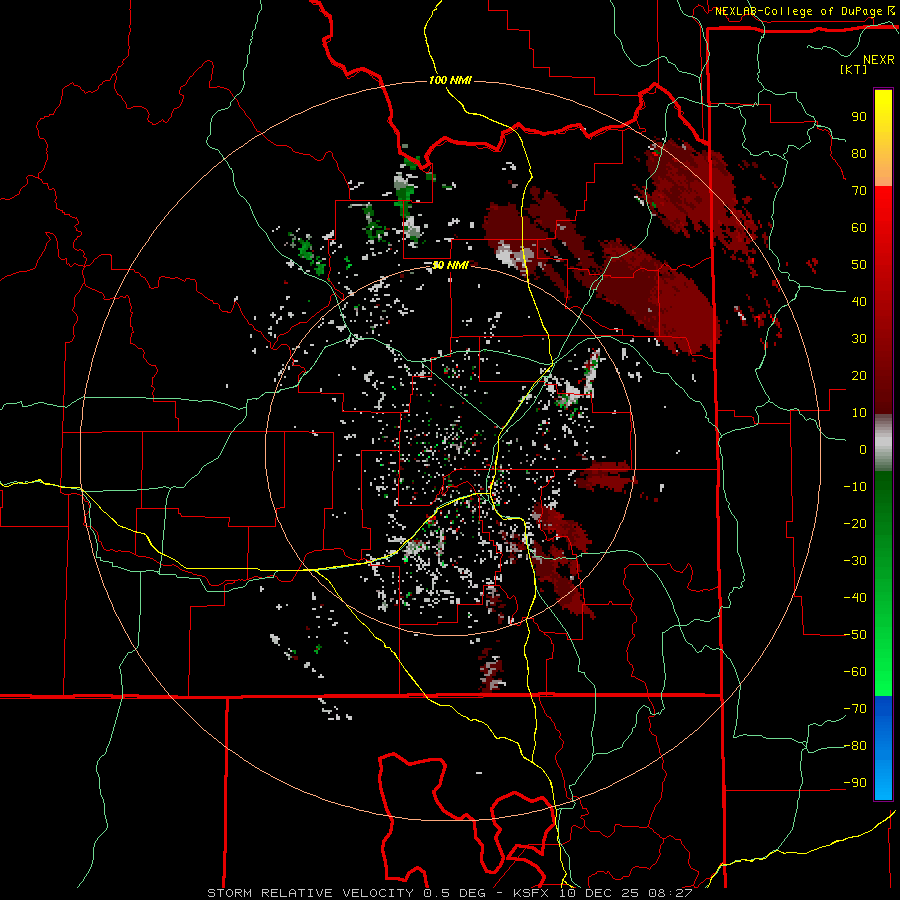The height and width of the screenshot is (900, 900).
Task: Click the 40 value on velocity scale
Action: tap(859, 301)
